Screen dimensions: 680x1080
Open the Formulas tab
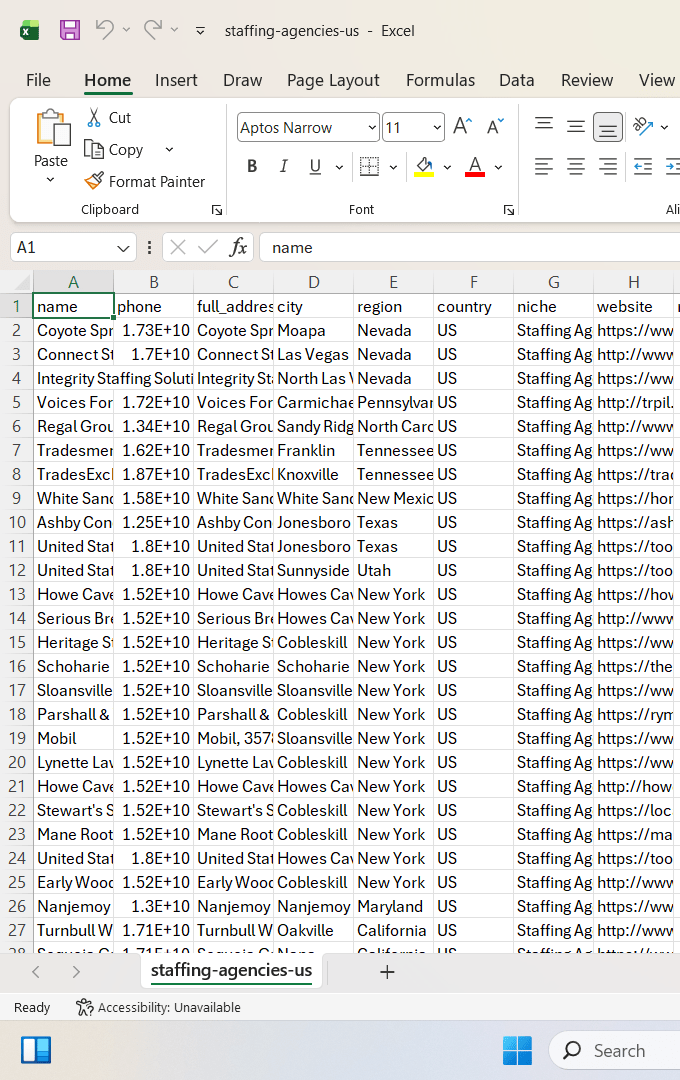click(x=440, y=80)
